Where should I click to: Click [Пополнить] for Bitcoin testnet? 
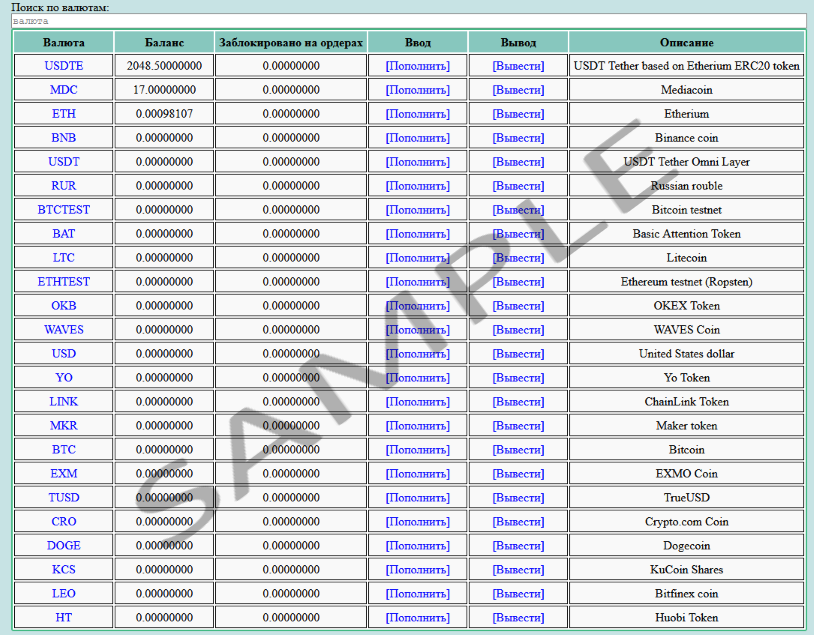tap(417, 209)
